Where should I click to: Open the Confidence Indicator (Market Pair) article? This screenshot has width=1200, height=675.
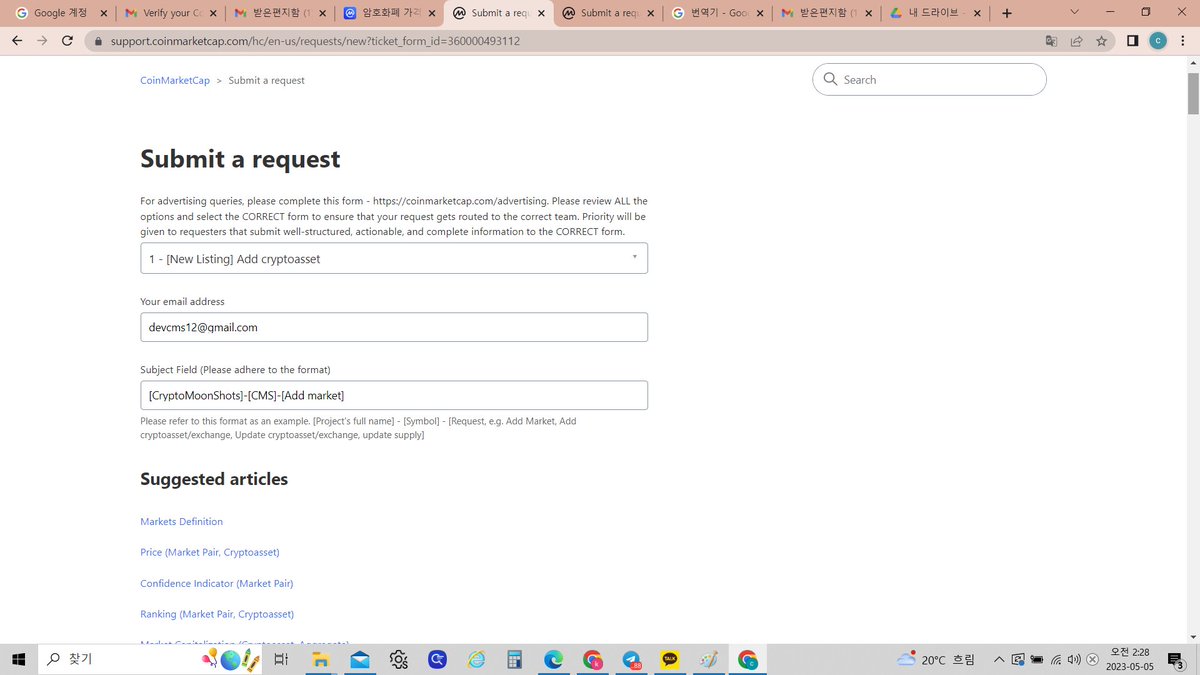pyautogui.click(x=217, y=583)
